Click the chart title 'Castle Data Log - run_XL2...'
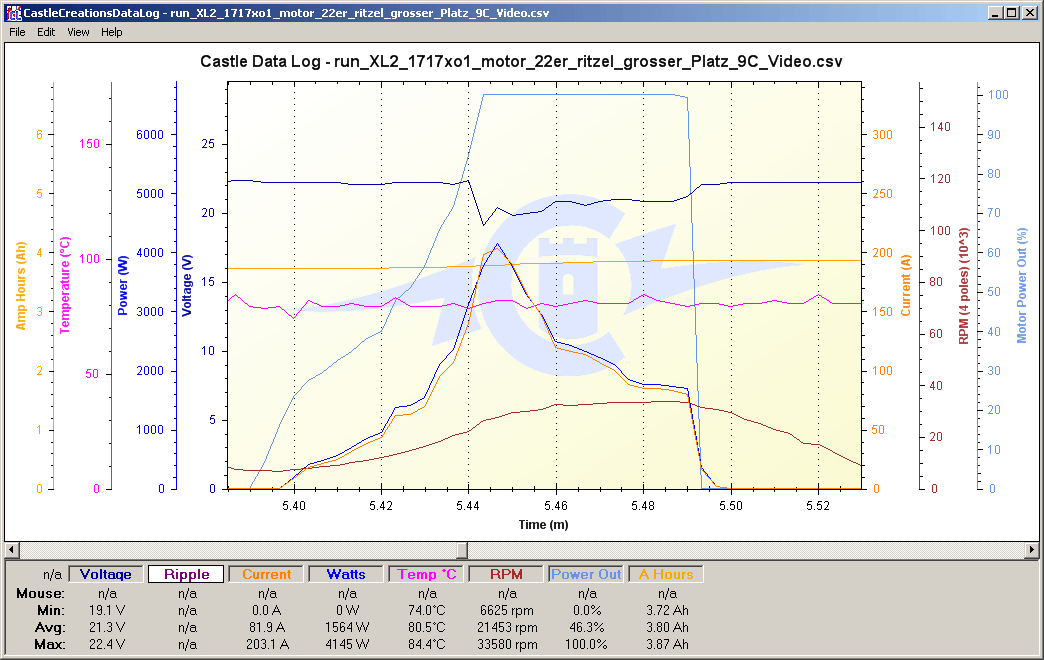 pos(521,61)
